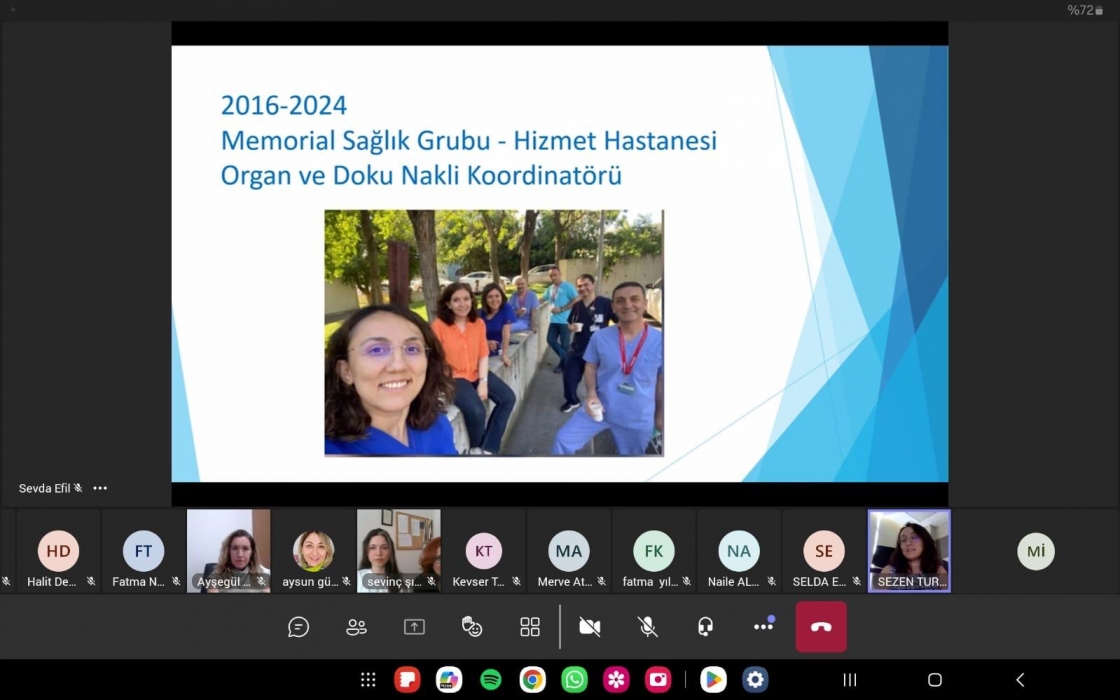Go to the Android home screen
1120x700 pixels.
click(x=935, y=679)
